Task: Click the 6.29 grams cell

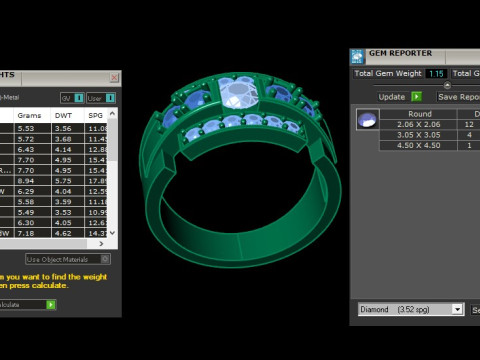Action: pyautogui.click(x=32, y=191)
